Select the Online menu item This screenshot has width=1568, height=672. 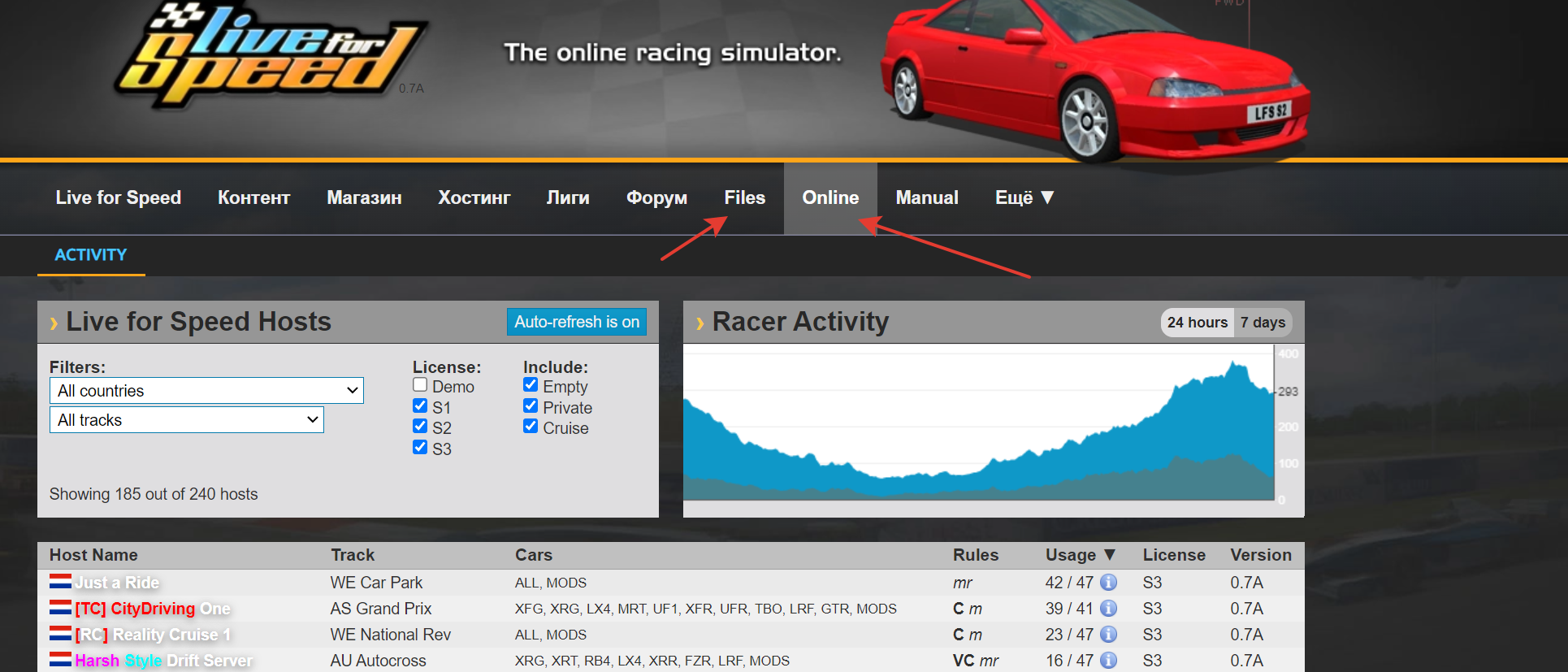coord(830,197)
